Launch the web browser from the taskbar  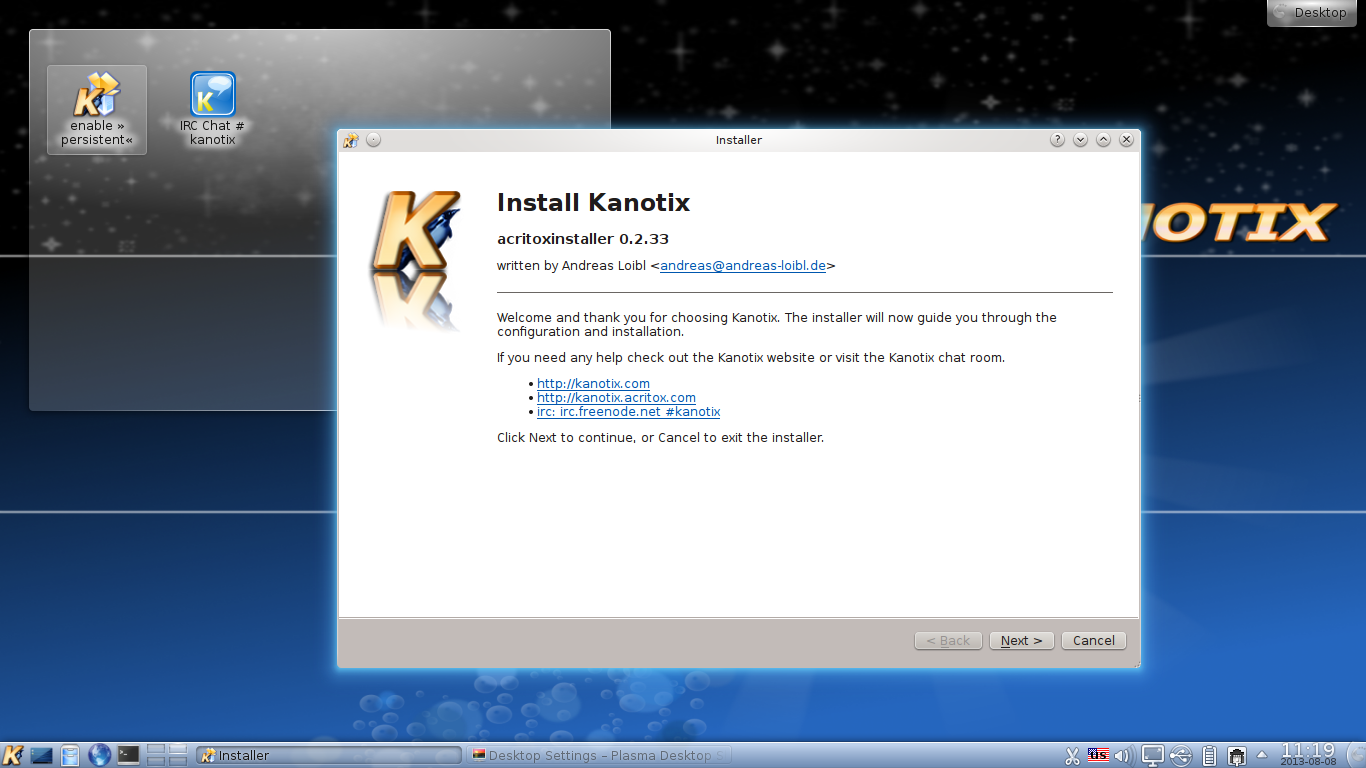99,755
